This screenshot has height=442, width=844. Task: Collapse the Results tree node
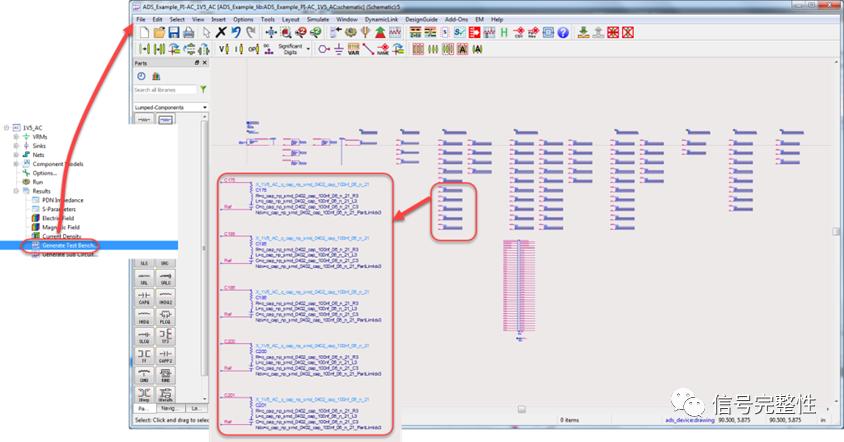pos(16,190)
